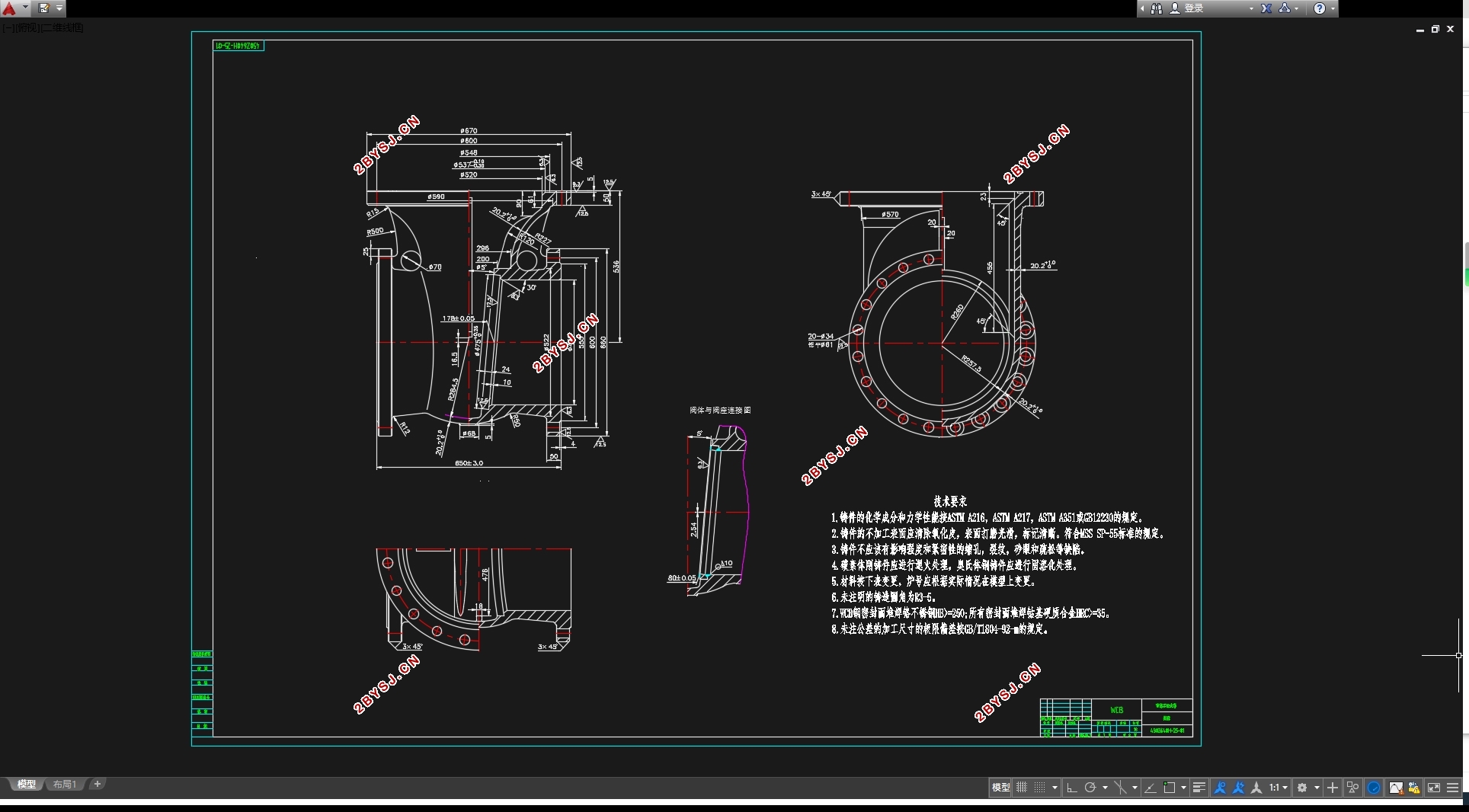Open polar tracking angle dropdown
Screen dimensions: 1469x812
pos(1105,788)
